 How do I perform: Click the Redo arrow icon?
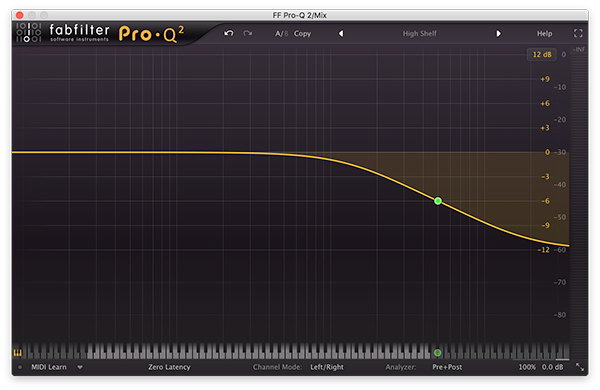tap(248, 33)
